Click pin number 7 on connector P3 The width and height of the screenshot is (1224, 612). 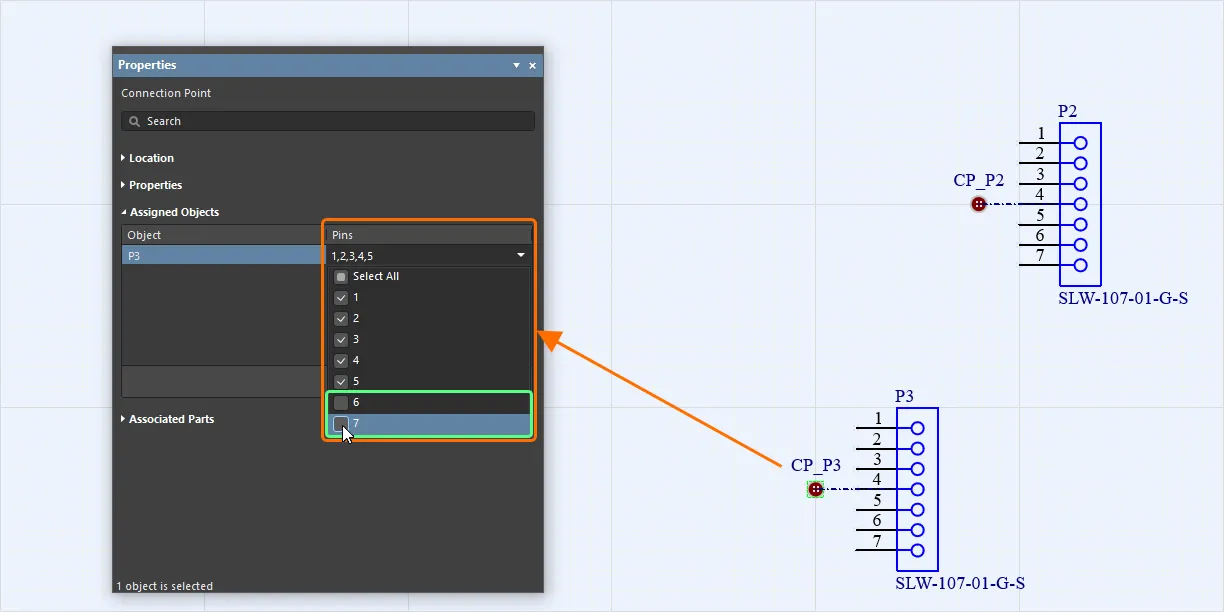(878, 541)
